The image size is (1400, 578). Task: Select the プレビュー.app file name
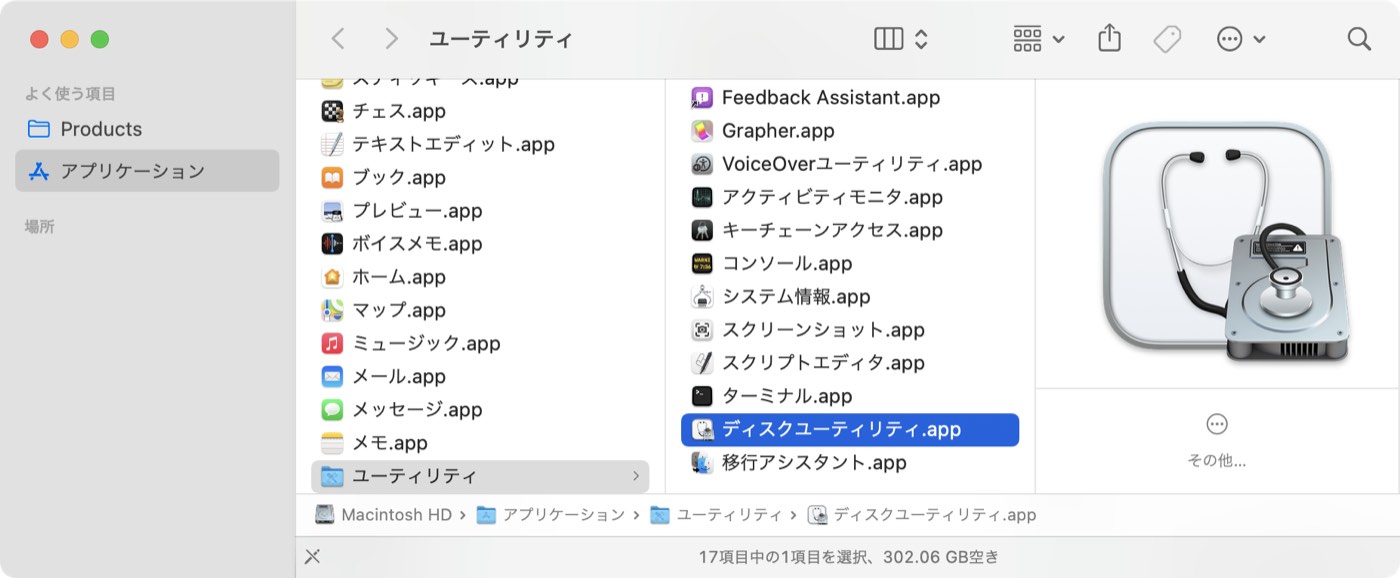(x=417, y=211)
